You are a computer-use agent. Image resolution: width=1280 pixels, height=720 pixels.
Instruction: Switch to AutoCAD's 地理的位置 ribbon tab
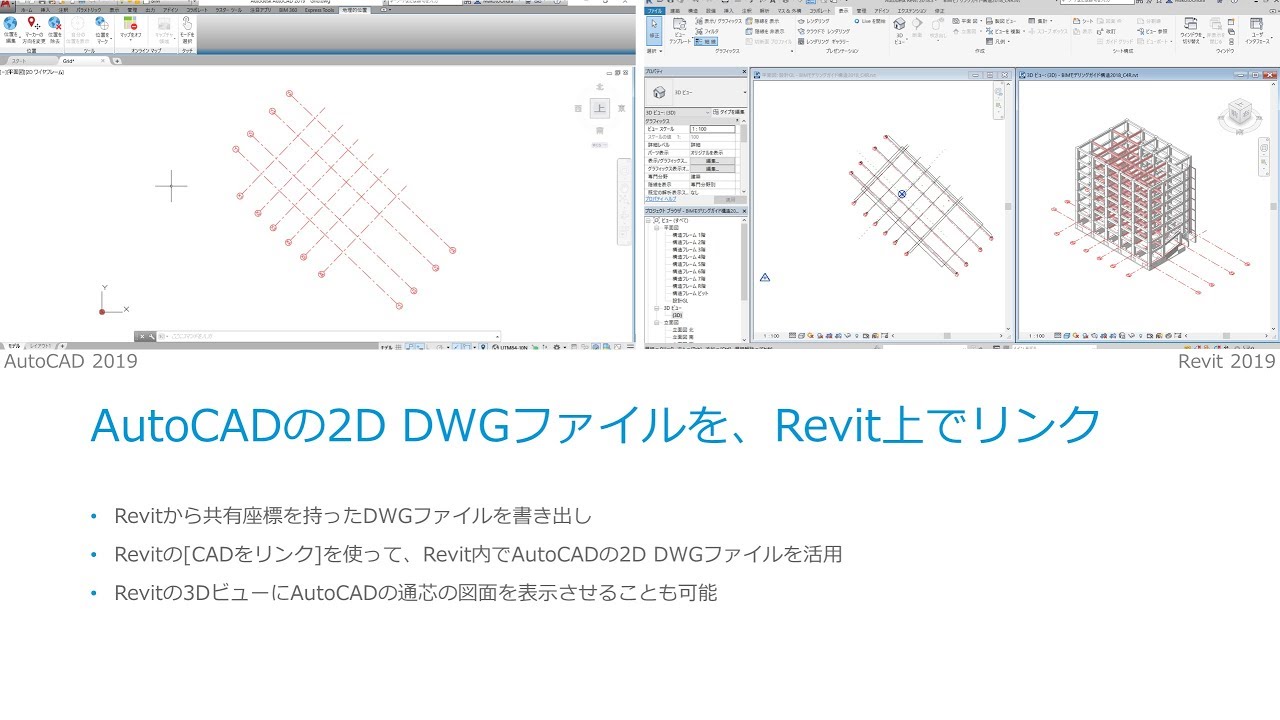[354, 9]
